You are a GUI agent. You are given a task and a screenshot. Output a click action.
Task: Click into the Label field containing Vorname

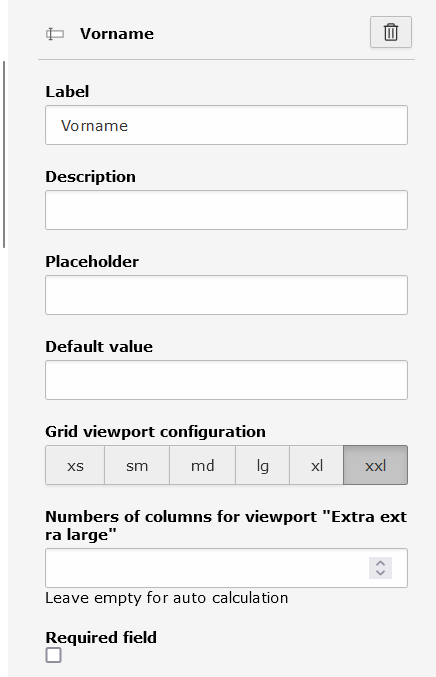point(226,125)
